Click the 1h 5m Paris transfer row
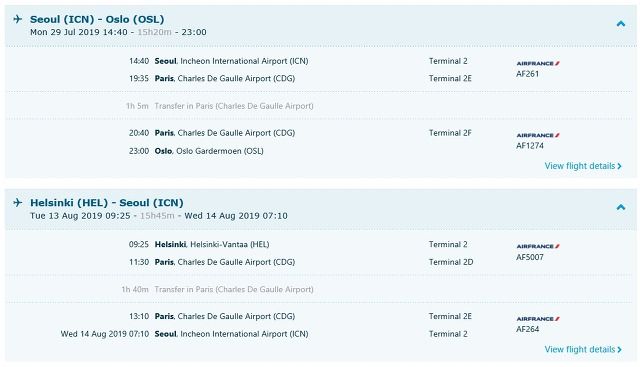 tap(320, 106)
